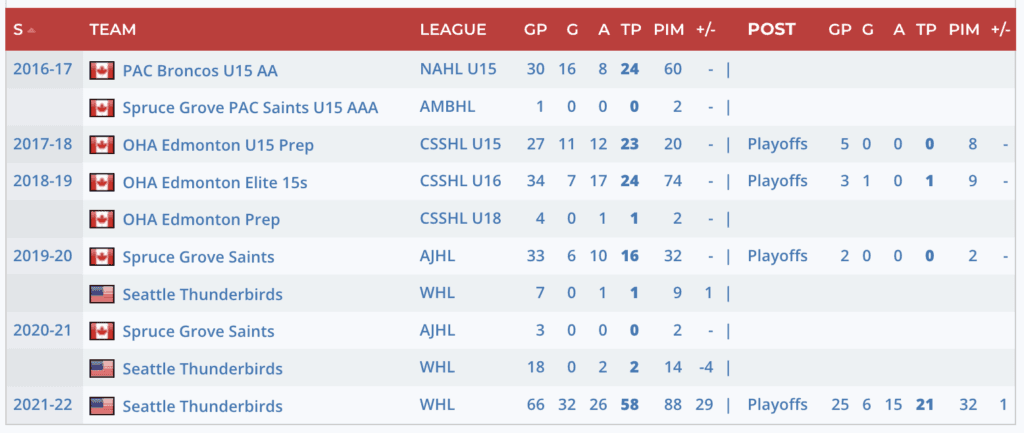Open Playoffs link in the 2021-22 row
This screenshot has width=1024, height=433.
[x=777, y=405]
